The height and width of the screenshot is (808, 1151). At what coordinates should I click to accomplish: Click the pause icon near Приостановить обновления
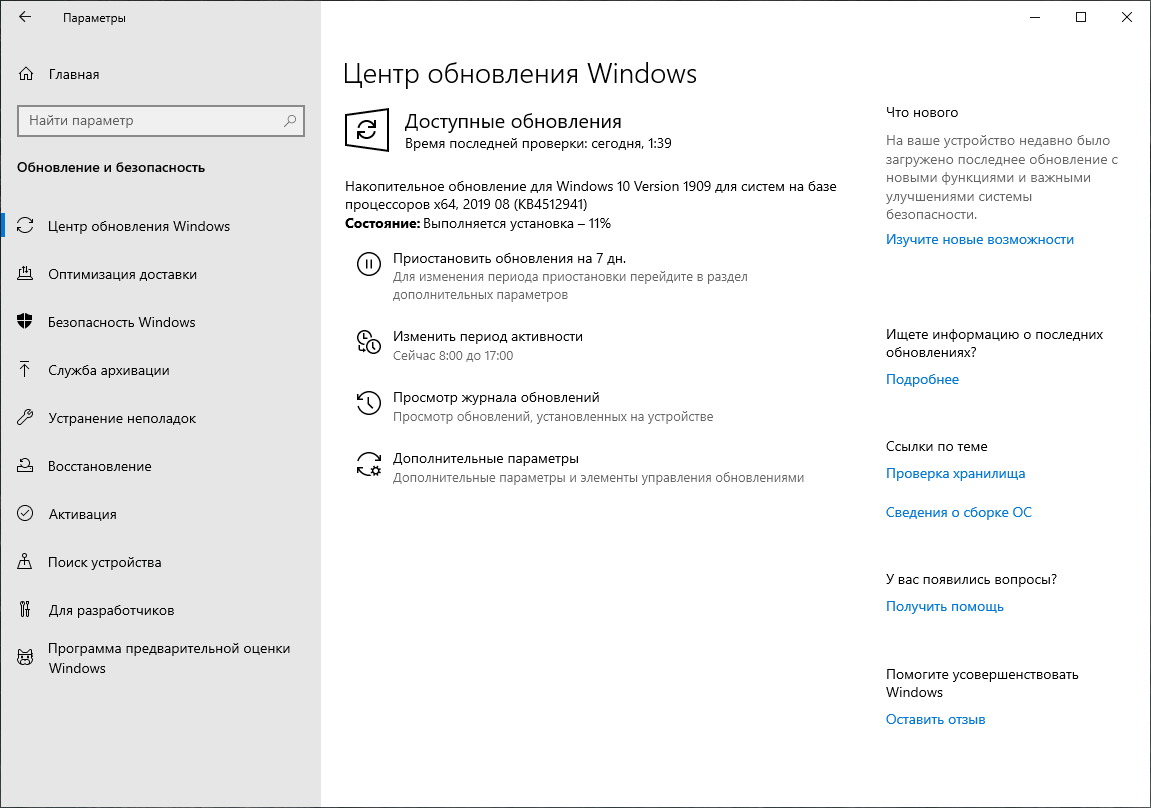pyautogui.click(x=369, y=266)
